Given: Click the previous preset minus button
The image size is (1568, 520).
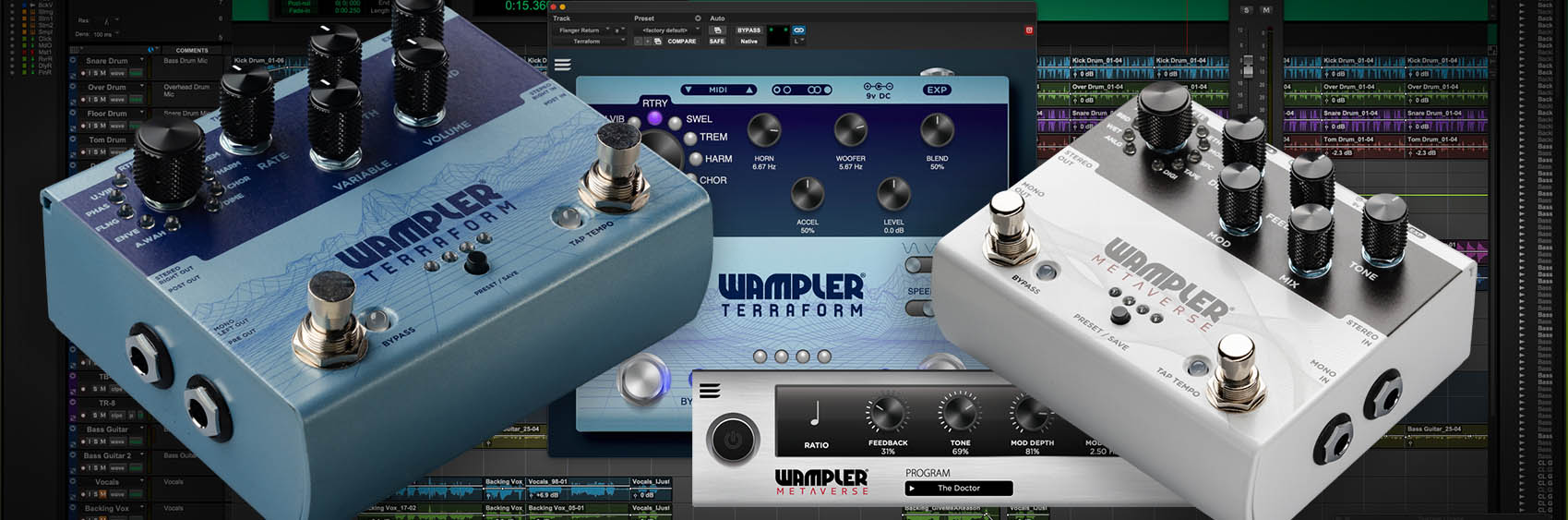Looking at the screenshot, I should tap(638, 42).
